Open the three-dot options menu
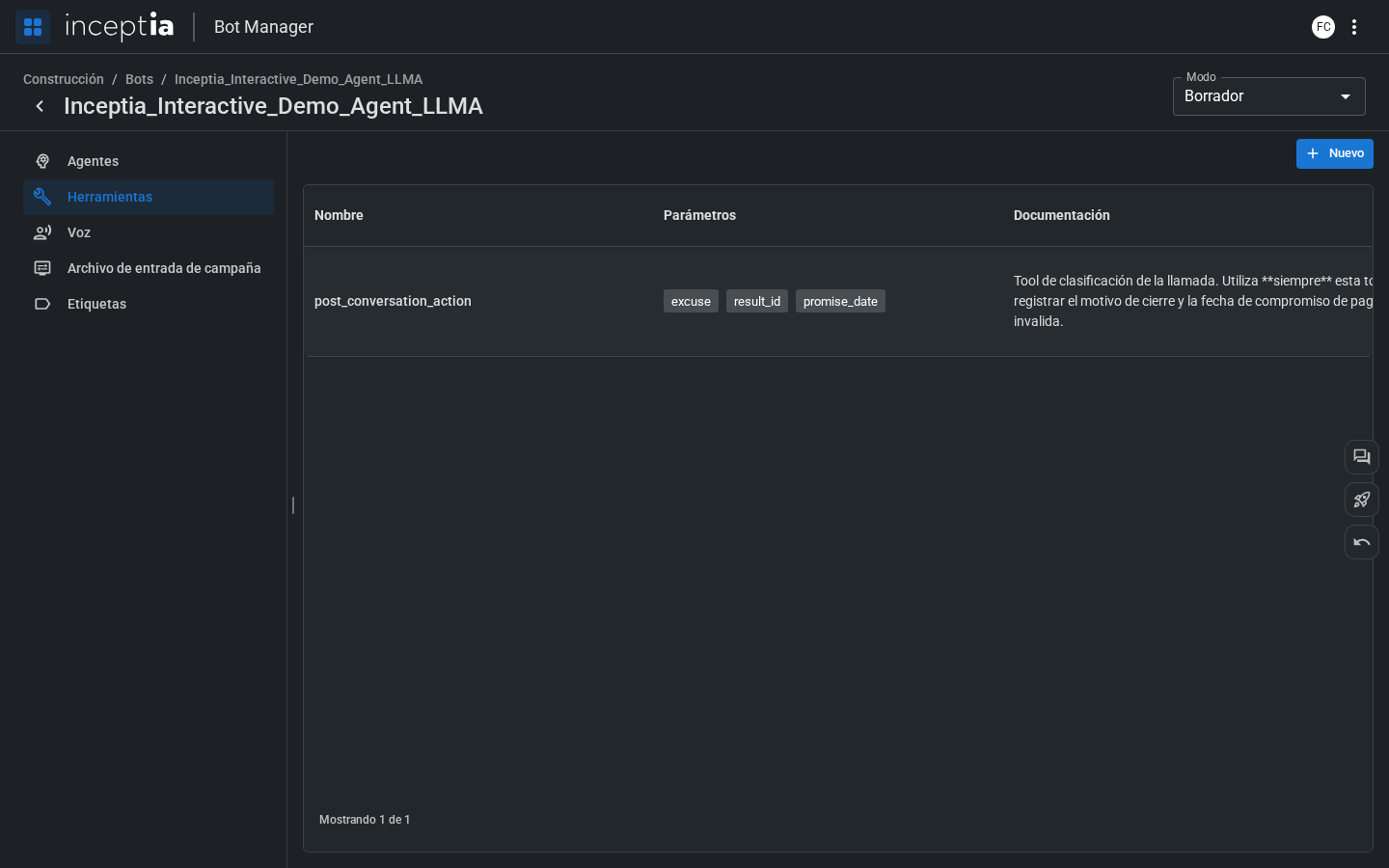1389x868 pixels. 1354,27
